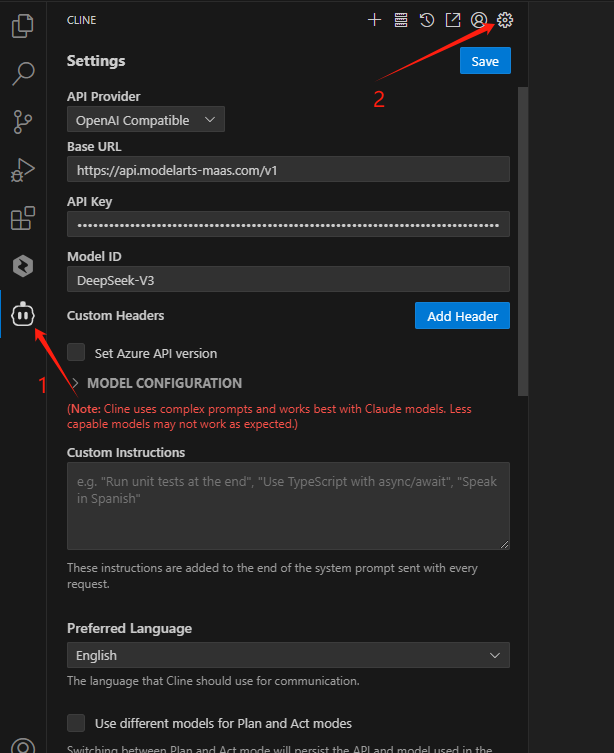Enable Set Azure API version checkbox

pyautogui.click(x=76, y=352)
